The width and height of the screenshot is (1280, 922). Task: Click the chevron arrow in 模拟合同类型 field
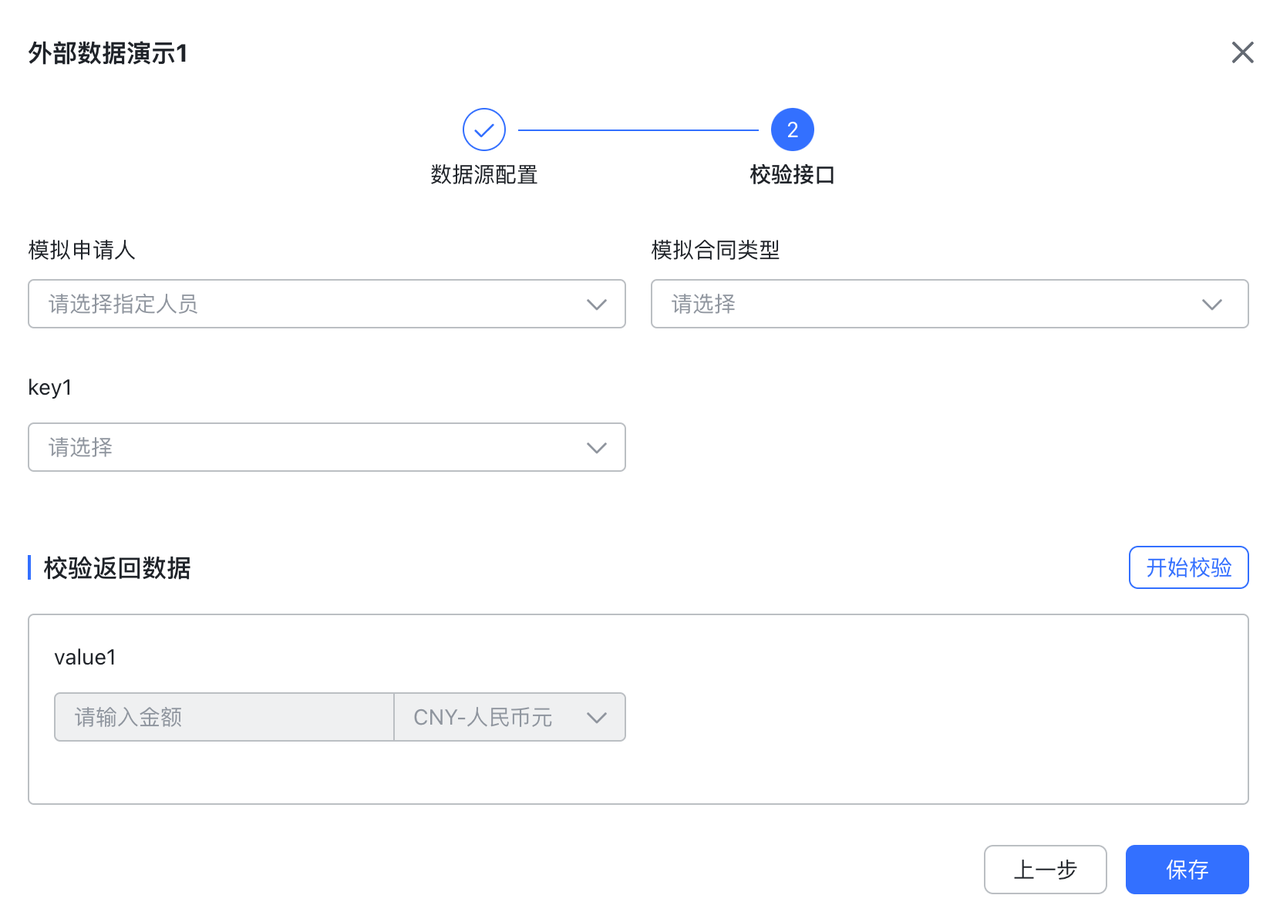pos(1211,305)
